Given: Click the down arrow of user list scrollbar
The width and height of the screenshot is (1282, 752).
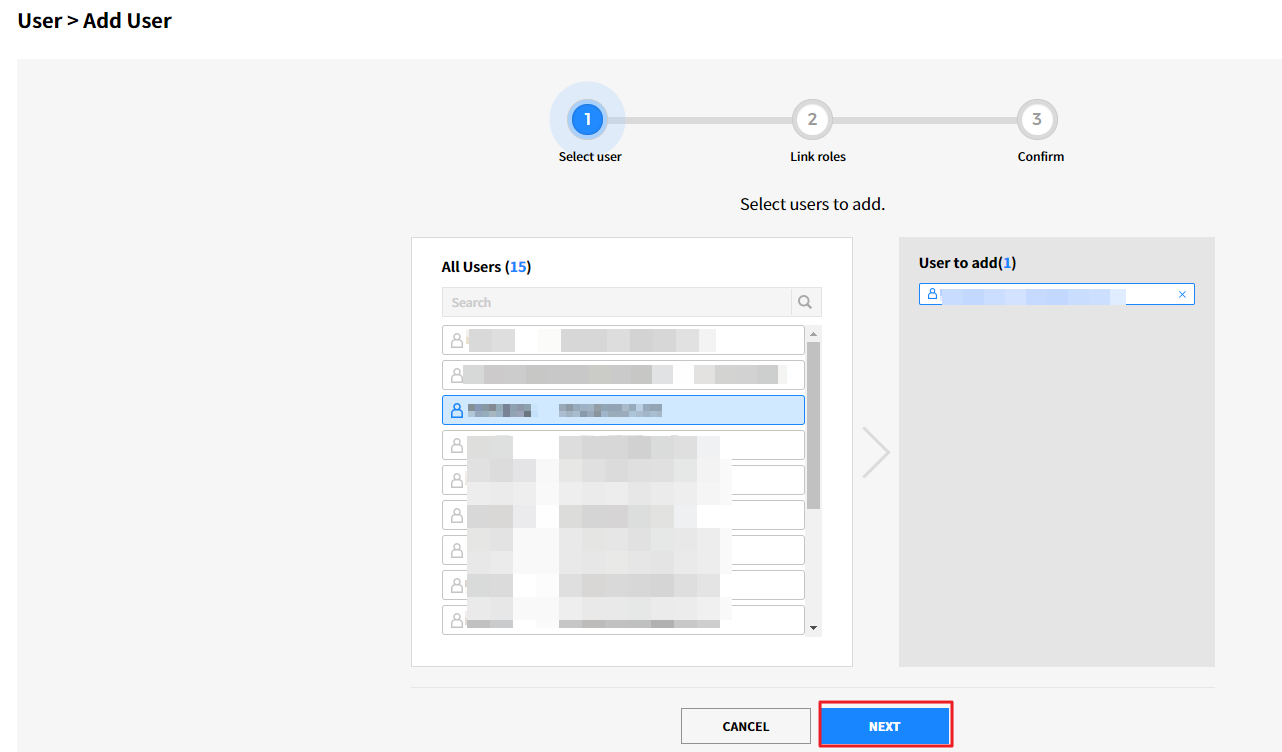Looking at the screenshot, I should pyautogui.click(x=813, y=628).
